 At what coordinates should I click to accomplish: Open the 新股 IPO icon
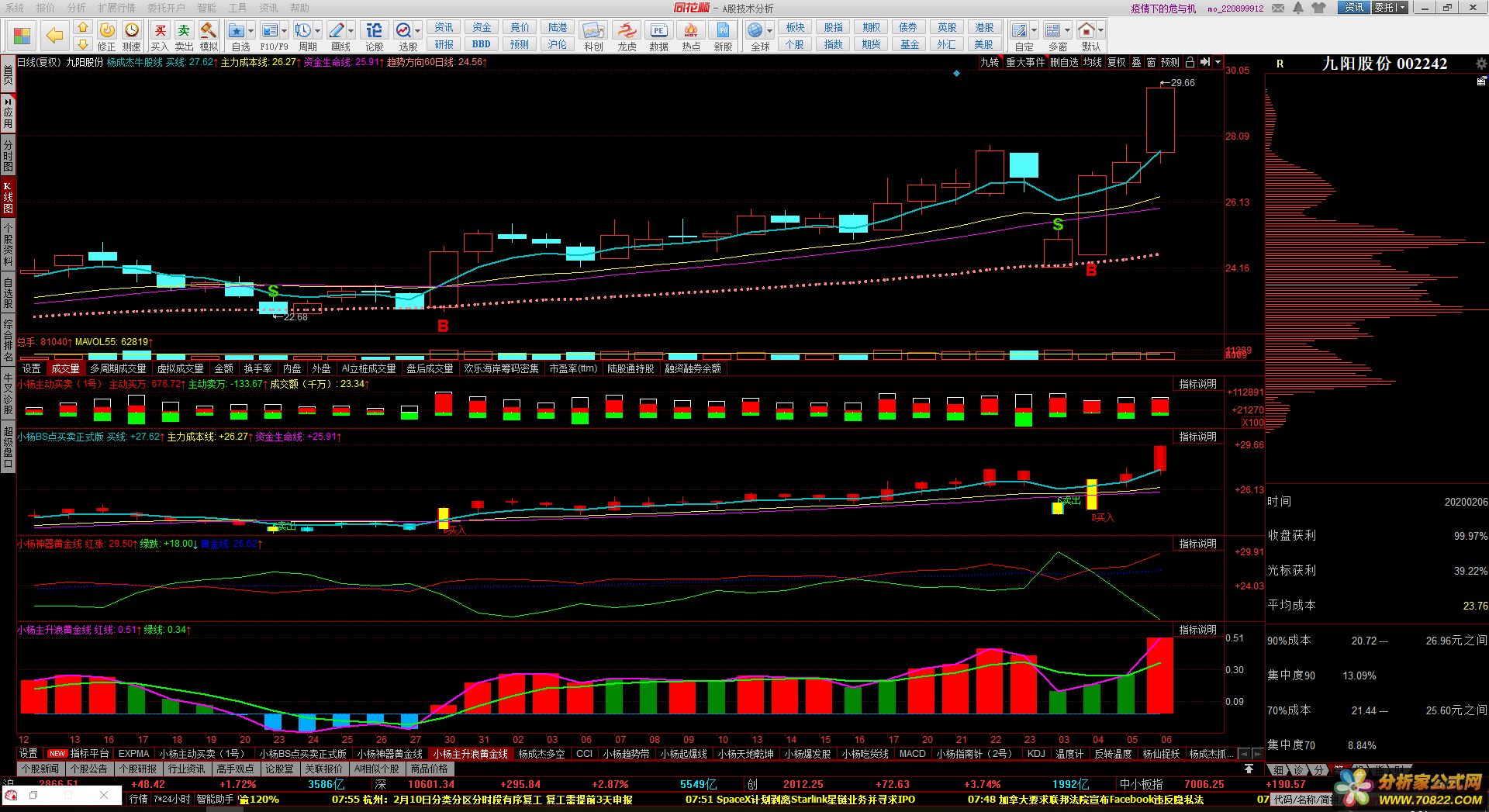(723, 30)
